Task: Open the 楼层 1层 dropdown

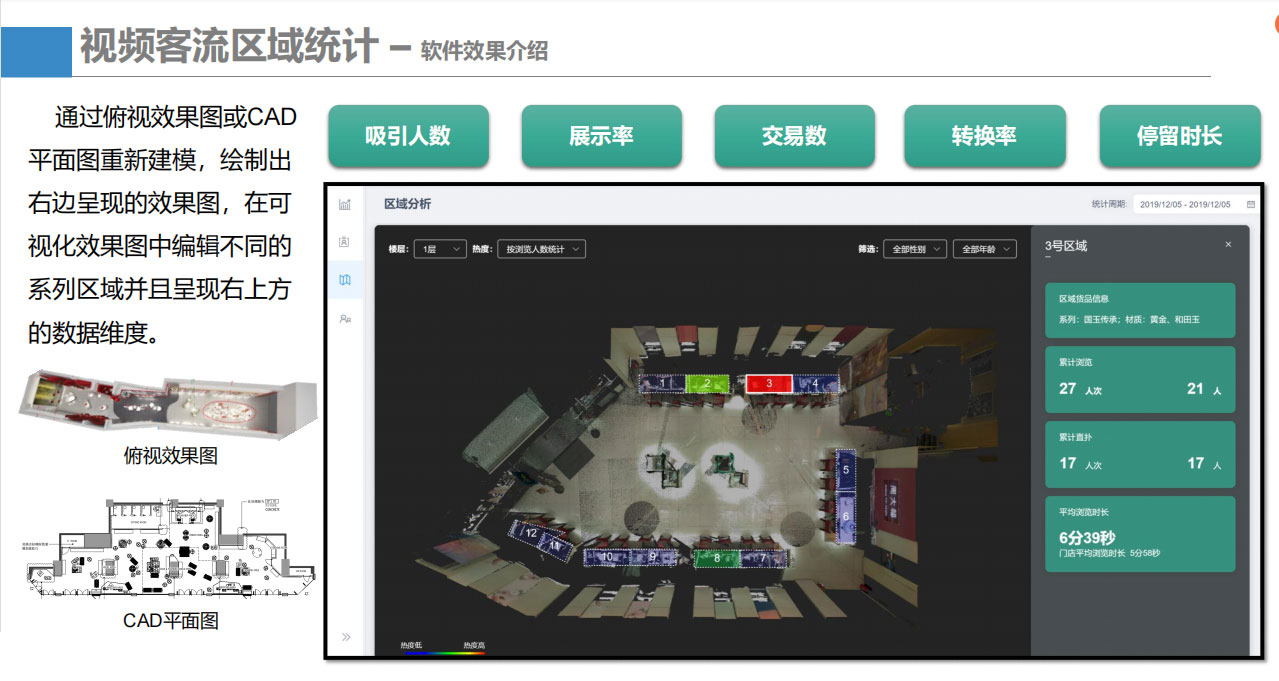Action: 440,249
